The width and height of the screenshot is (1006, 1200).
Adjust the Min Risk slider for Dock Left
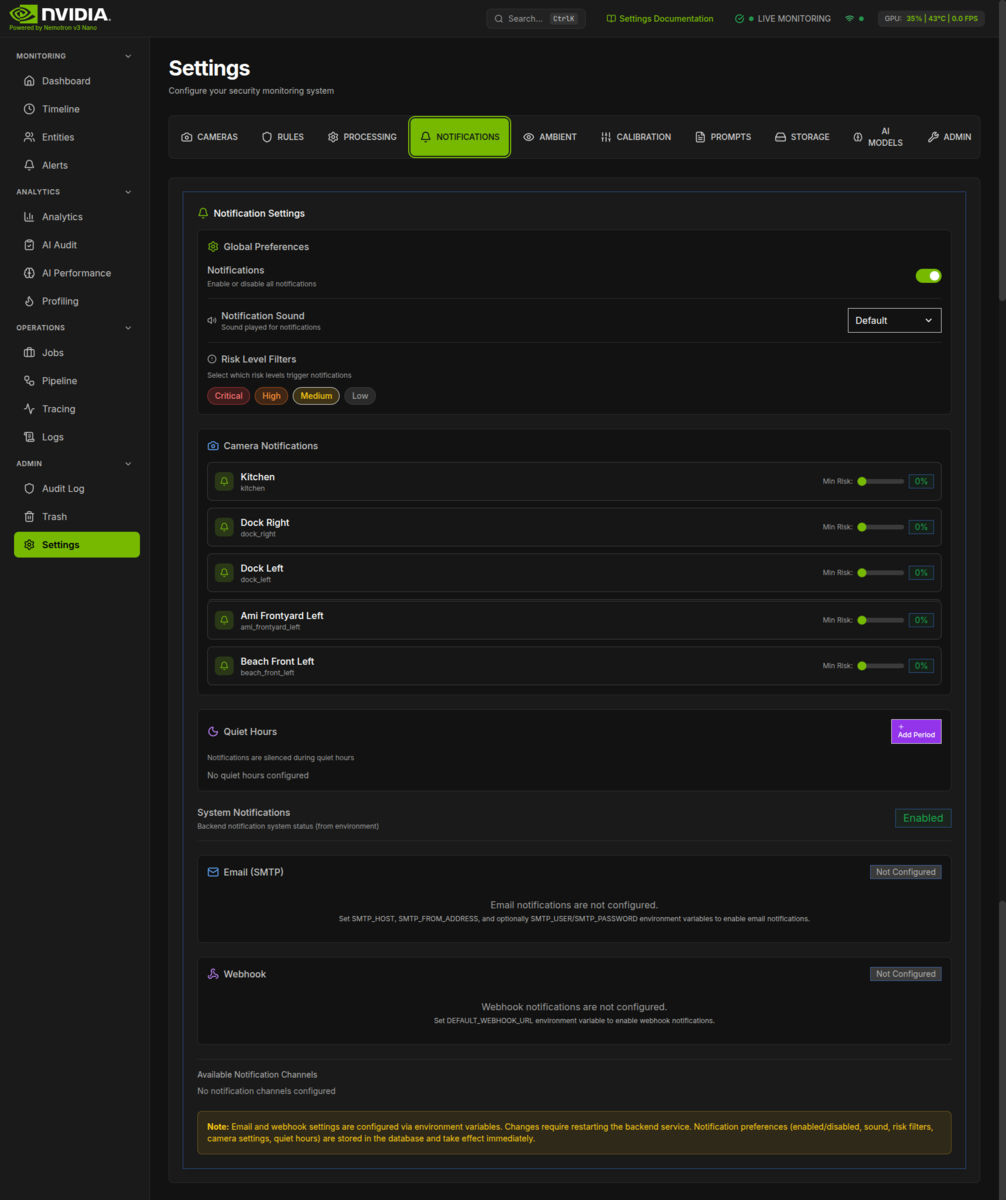pyautogui.click(x=880, y=572)
